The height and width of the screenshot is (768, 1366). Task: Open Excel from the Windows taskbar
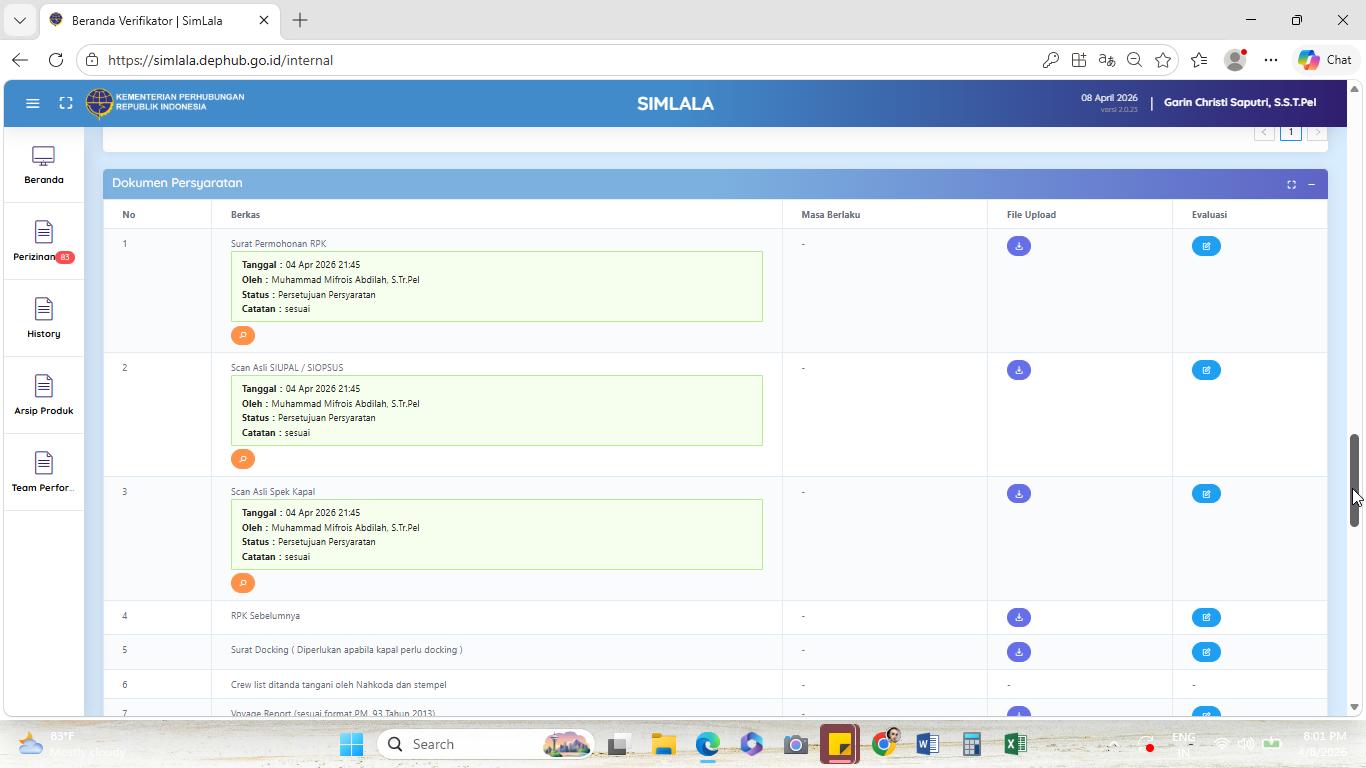[x=1014, y=744]
